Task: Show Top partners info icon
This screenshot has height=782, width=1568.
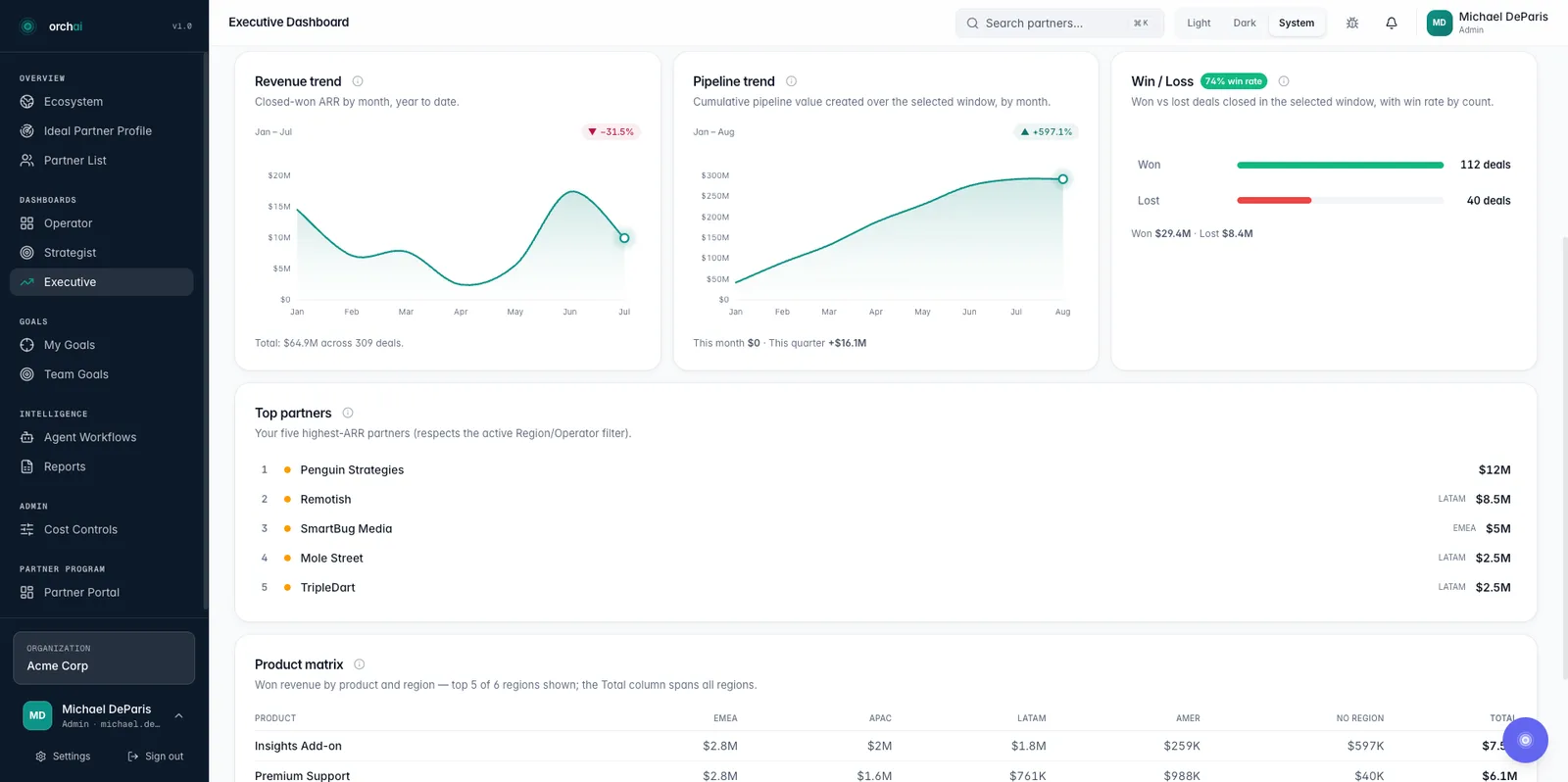Action: 348,413
